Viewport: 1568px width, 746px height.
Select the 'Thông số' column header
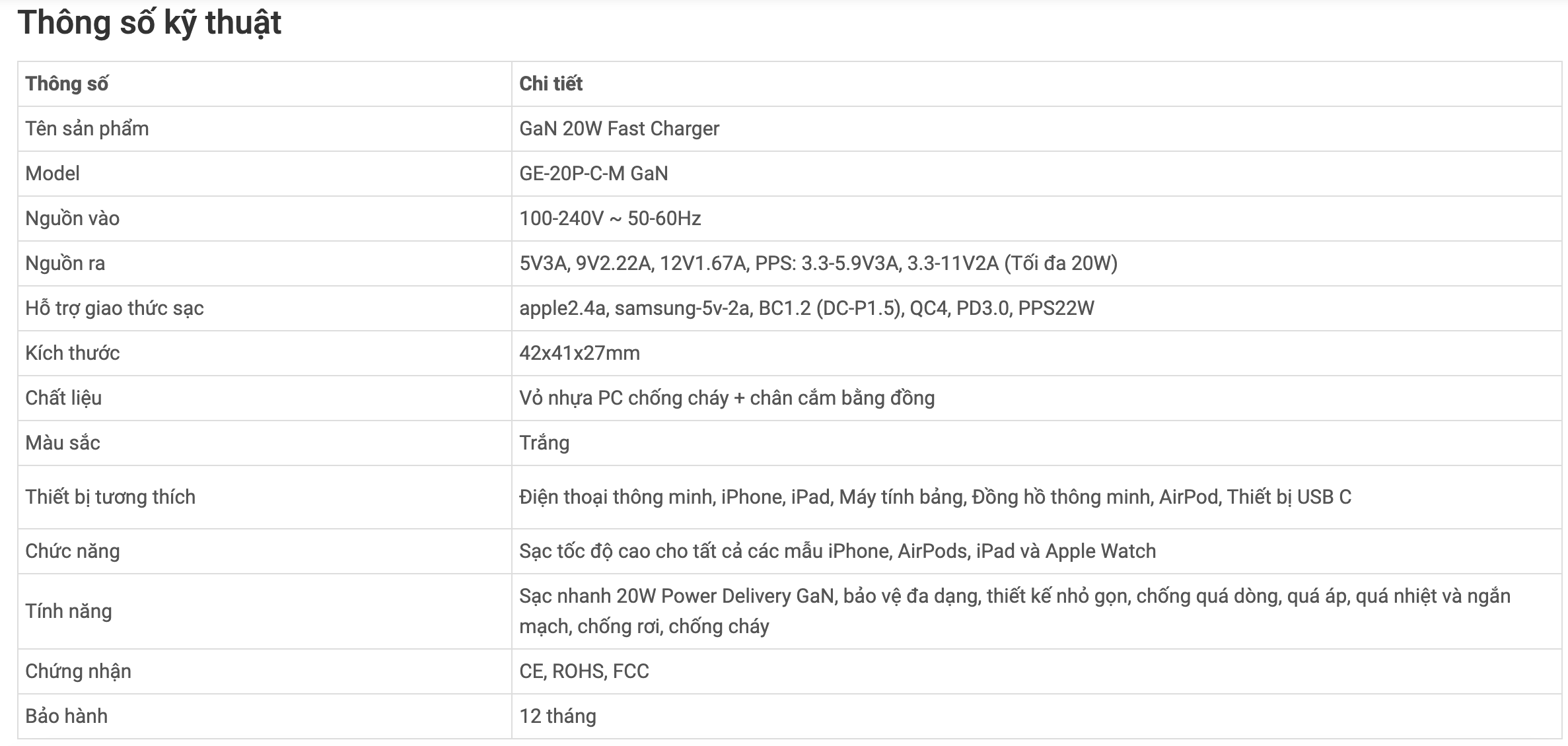67,84
